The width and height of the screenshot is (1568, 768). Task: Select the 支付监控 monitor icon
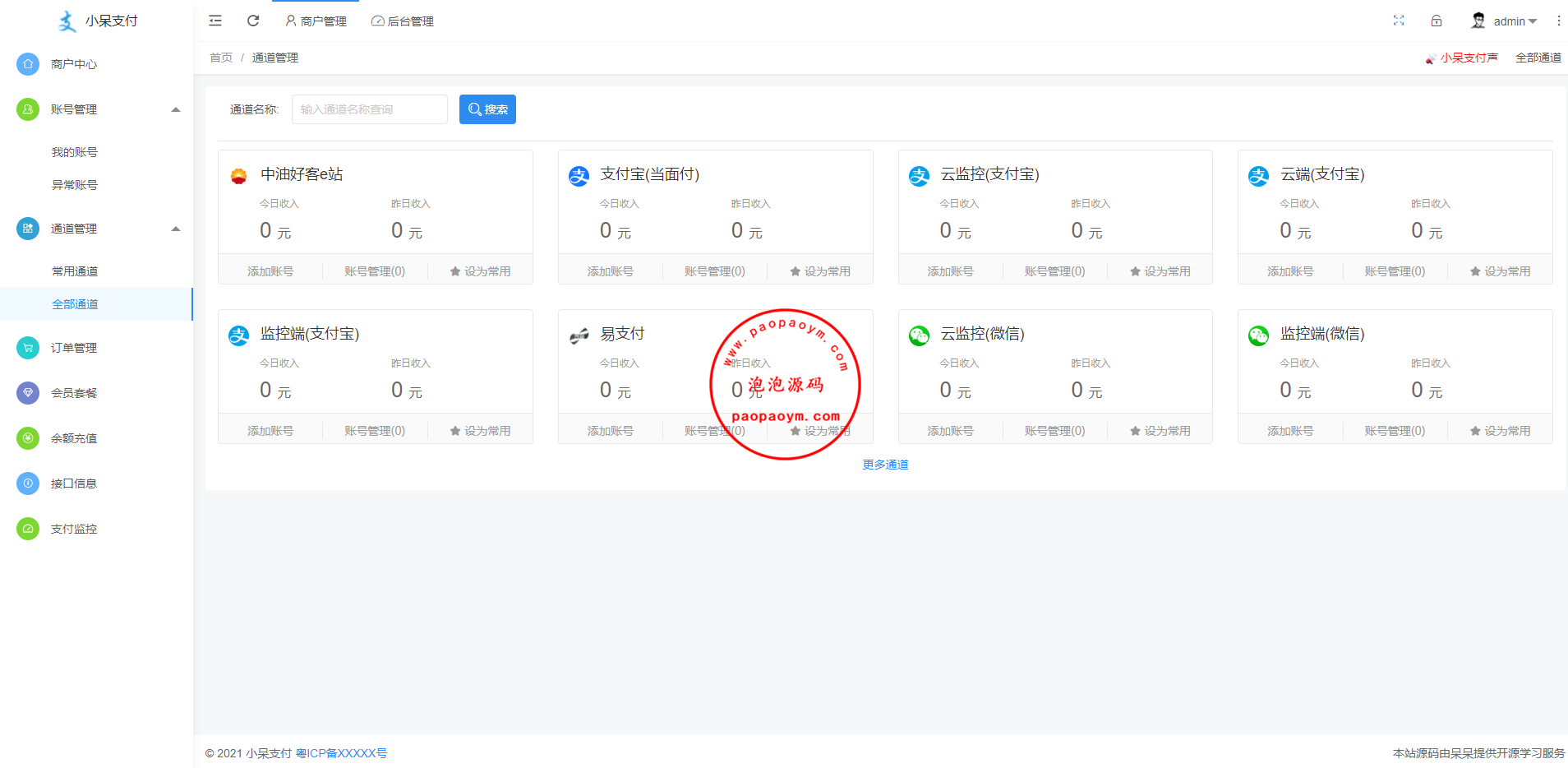click(x=27, y=529)
